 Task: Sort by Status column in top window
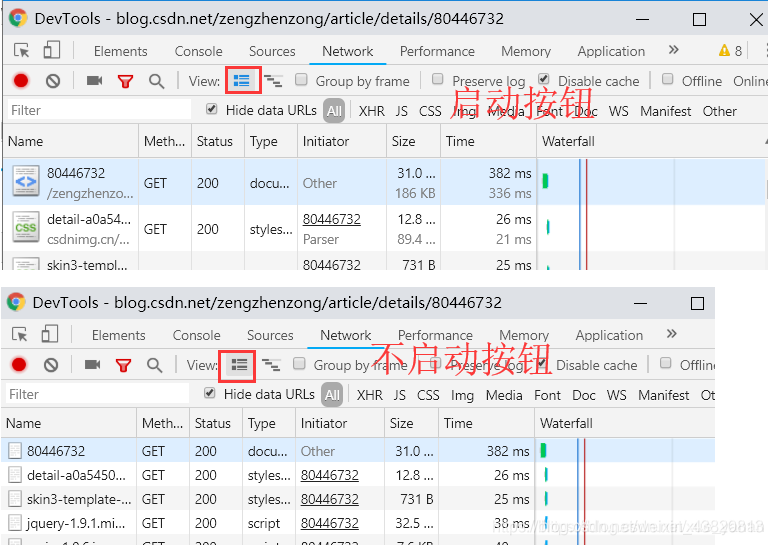click(x=218, y=141)
